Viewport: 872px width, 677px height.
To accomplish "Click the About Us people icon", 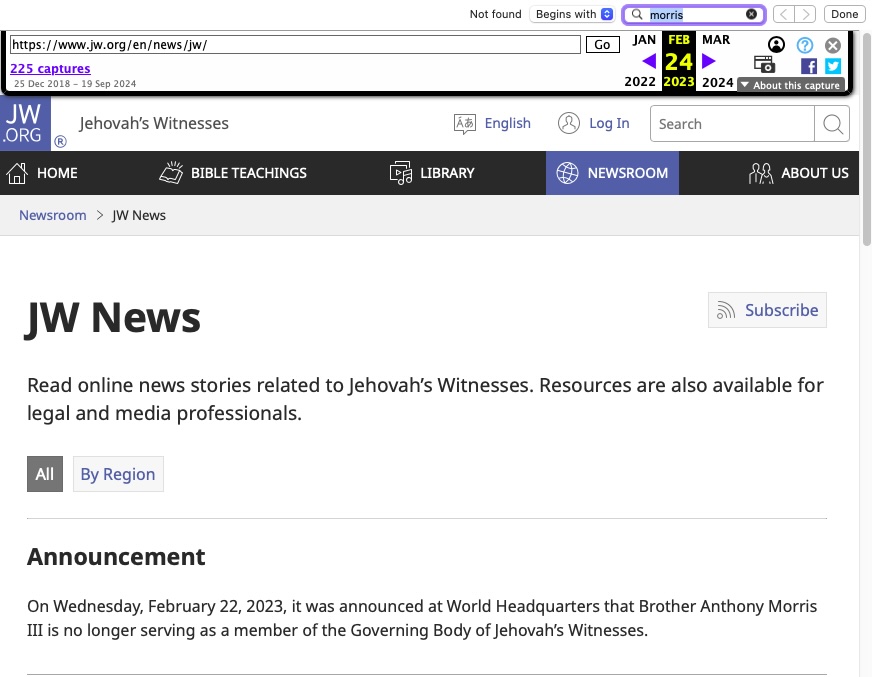I will coord(760,173).
